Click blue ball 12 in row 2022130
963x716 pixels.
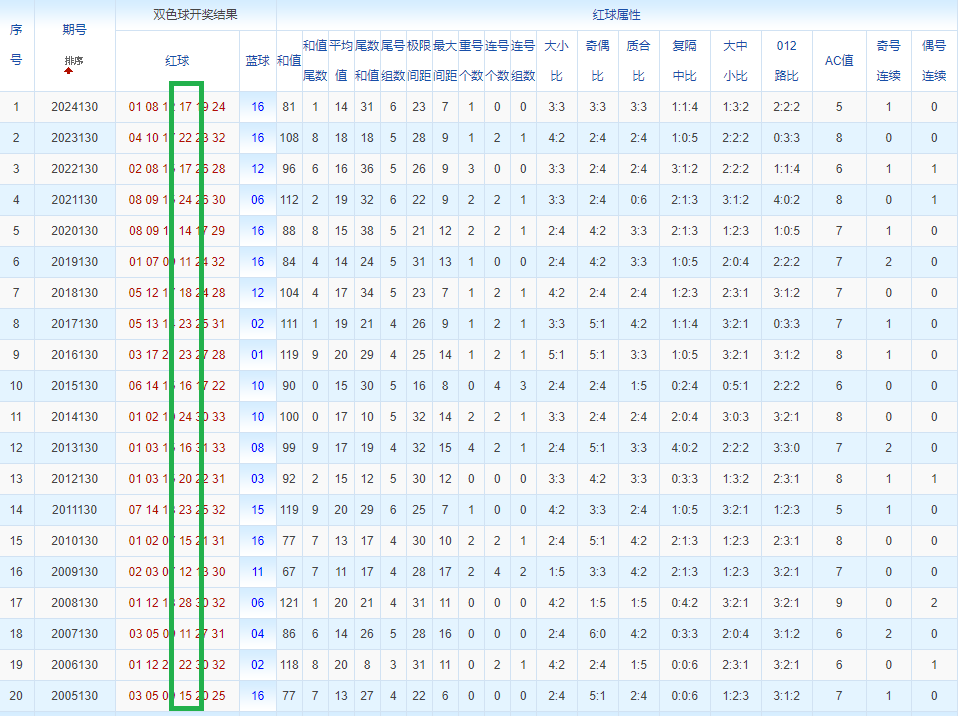click(257, 169)
